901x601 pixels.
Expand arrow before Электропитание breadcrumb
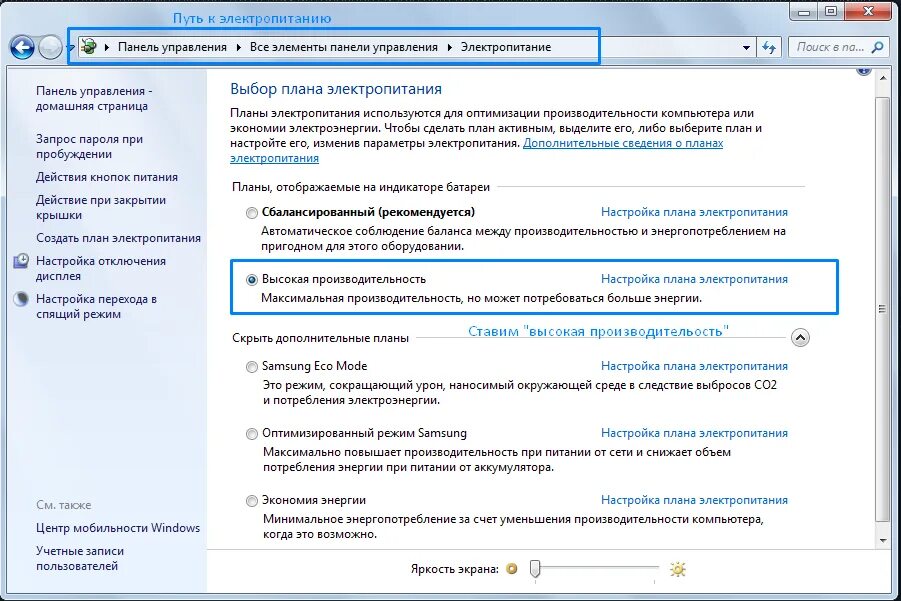click(x=450, y=47)
